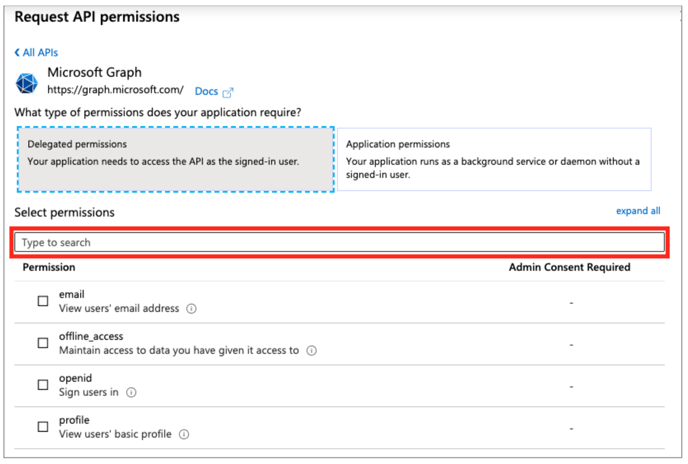Open the Docs link
The image size is (688, 464).
click(x=206, y=92)
